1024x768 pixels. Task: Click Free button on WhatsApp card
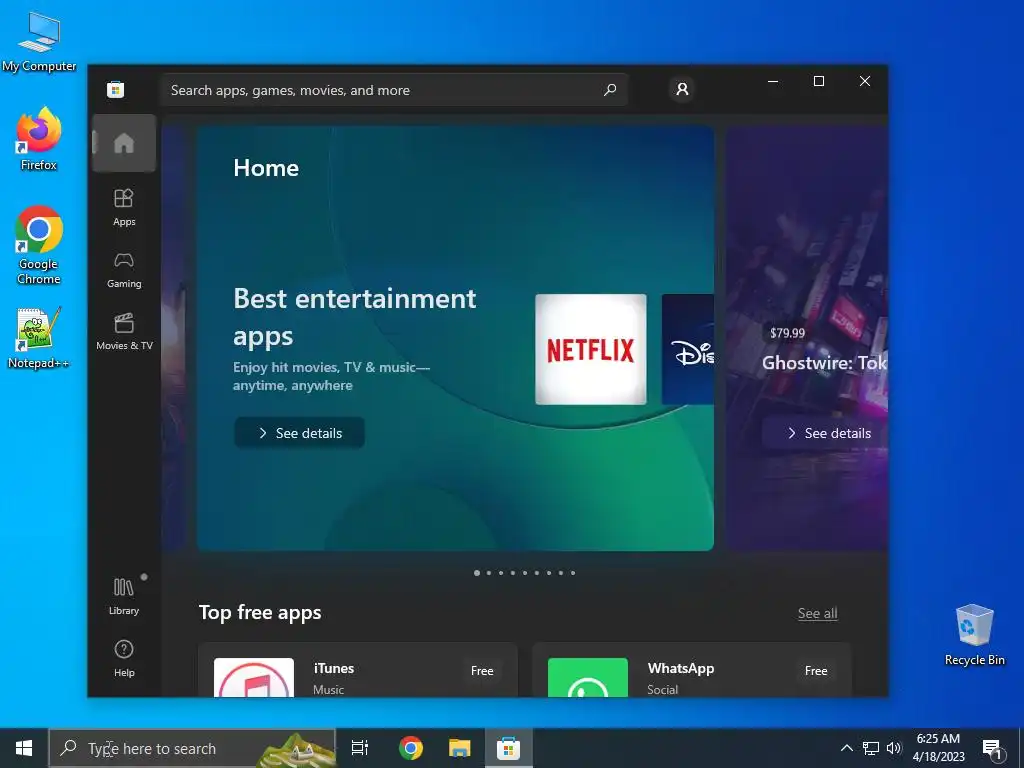point(816,671)
